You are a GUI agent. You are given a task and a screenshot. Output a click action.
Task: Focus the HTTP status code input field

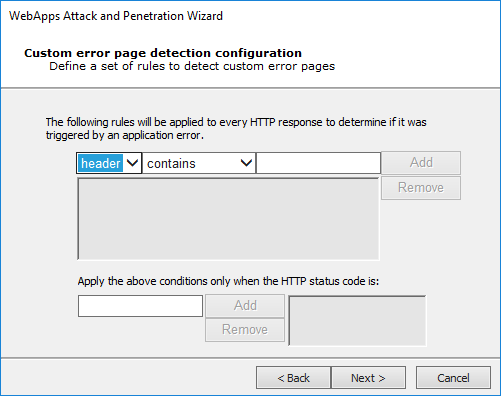[140, 306]
